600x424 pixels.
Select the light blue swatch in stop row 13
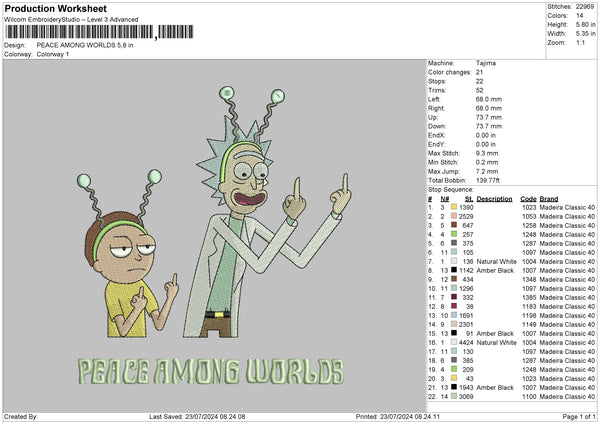pos(454,315)
